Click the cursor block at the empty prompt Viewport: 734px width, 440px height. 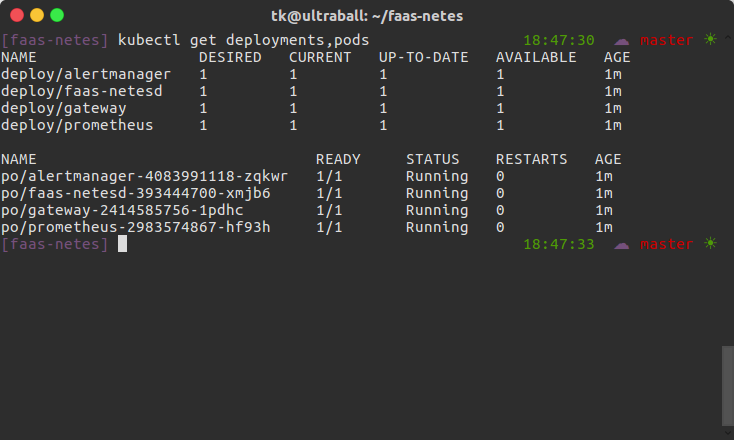point(122,244)
